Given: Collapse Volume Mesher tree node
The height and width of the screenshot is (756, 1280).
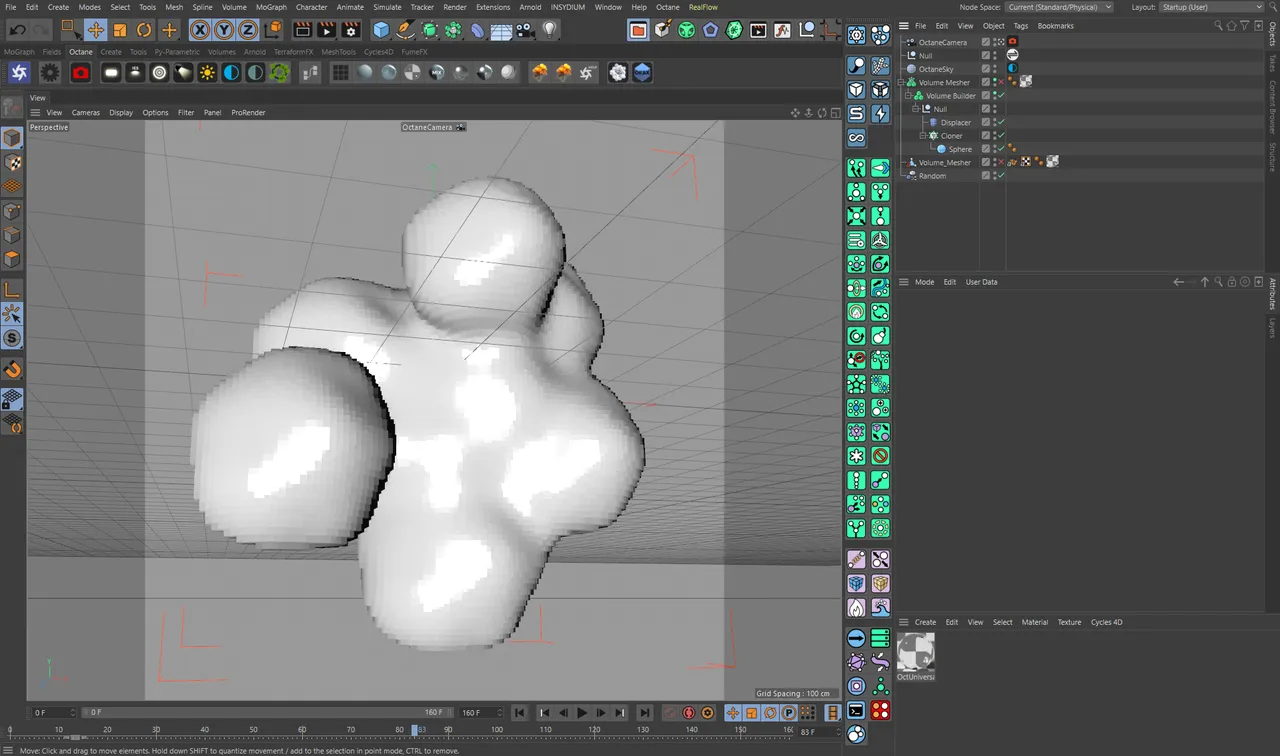Looking at the screenshot, I should [x=902, y=82].
